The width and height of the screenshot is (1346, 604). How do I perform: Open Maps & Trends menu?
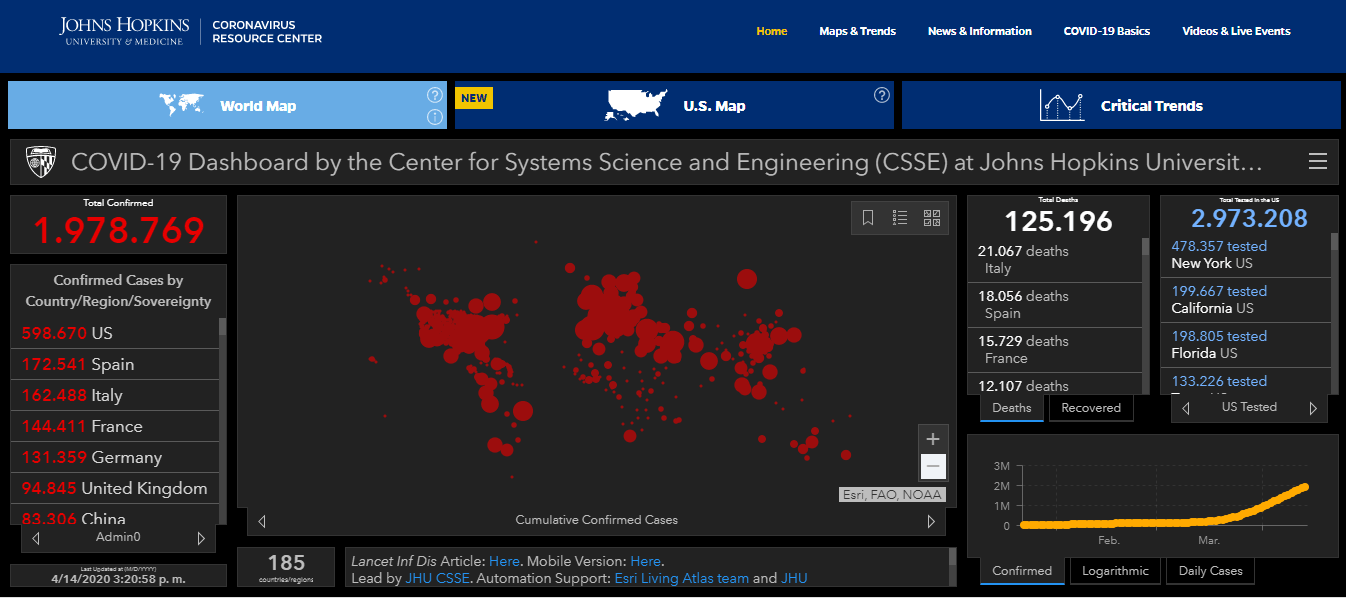tap(857, 31)
